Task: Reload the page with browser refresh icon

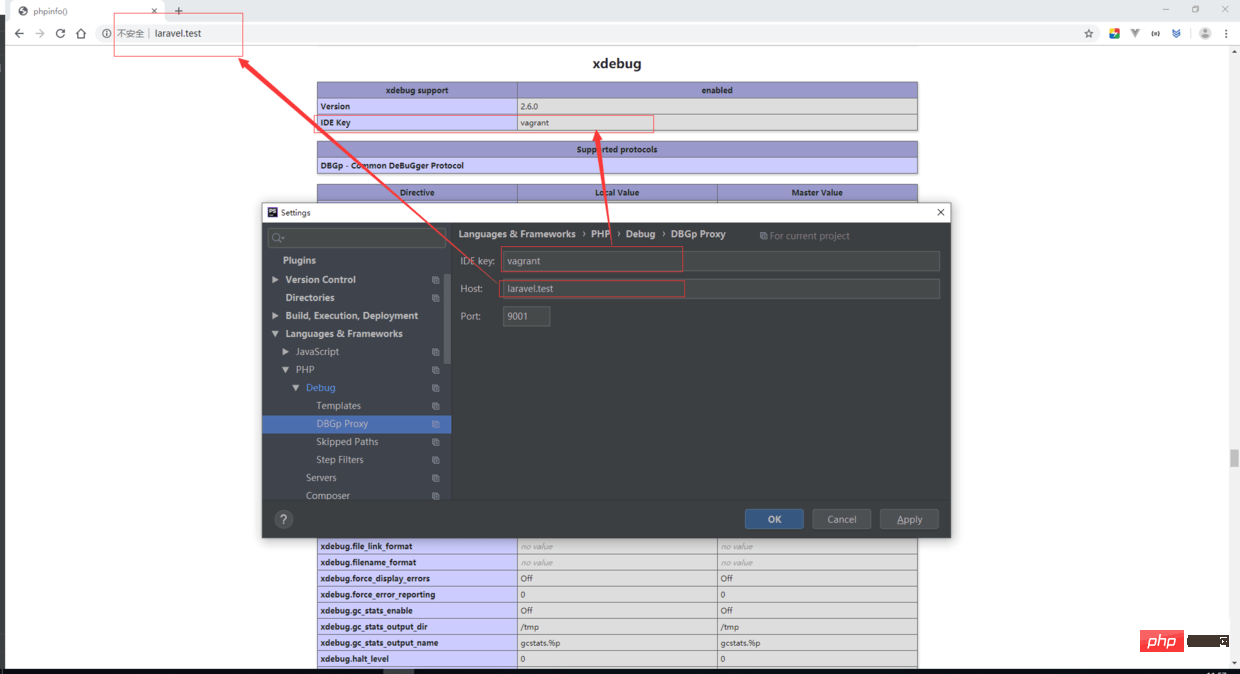Action: 60,33
